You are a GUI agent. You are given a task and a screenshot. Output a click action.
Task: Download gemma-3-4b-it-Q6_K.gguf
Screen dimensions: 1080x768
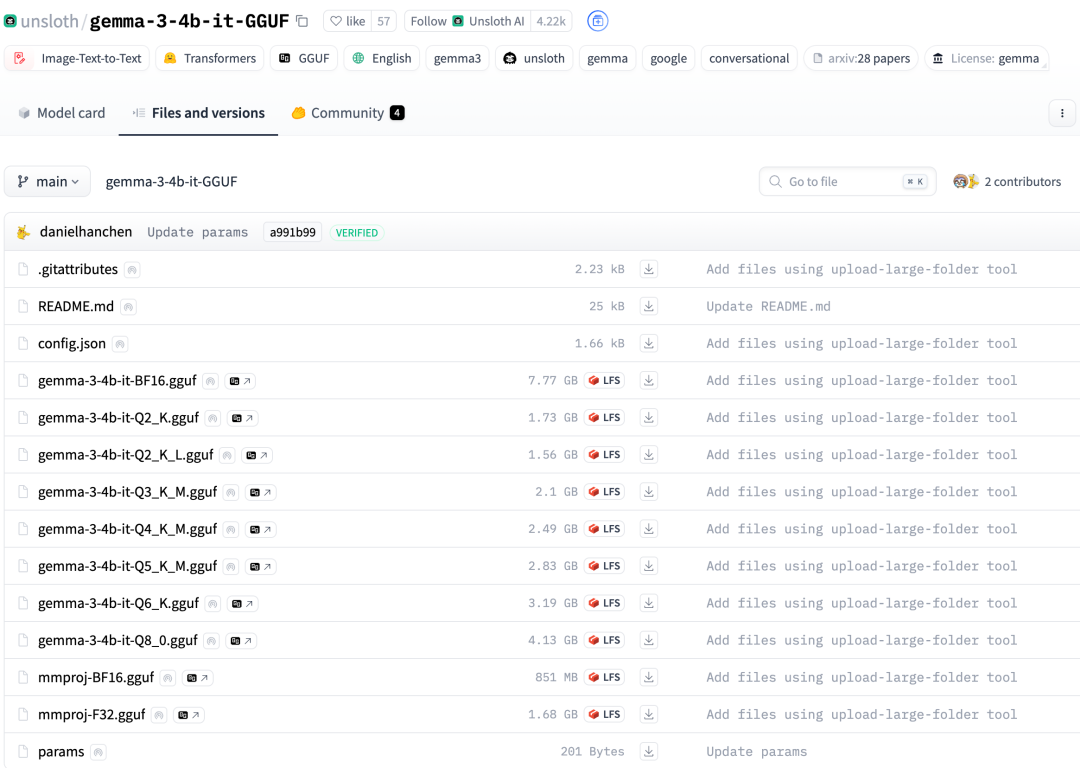point(648,604)
